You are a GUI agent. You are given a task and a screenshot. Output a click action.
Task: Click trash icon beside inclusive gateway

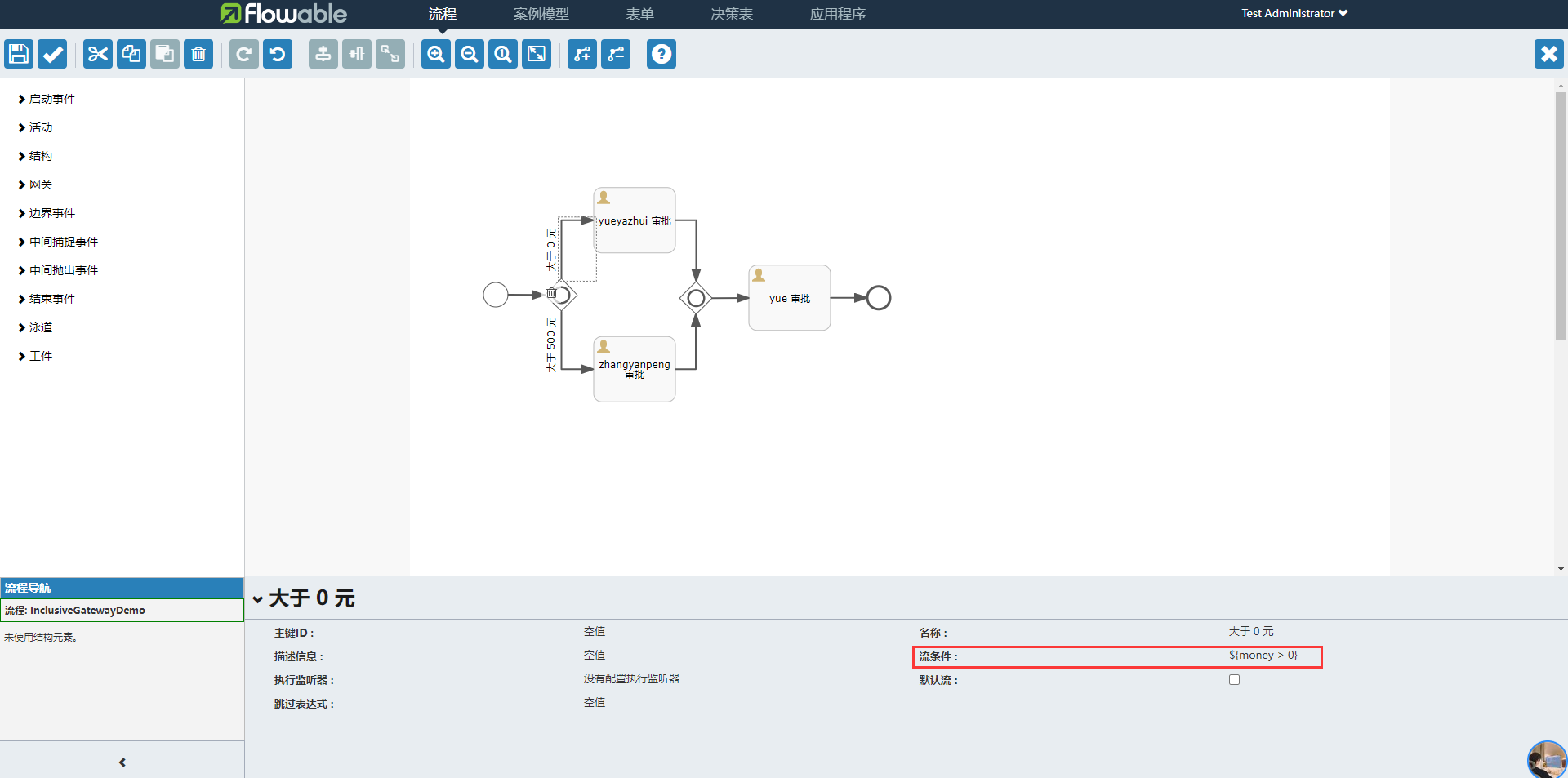(551, 293)
